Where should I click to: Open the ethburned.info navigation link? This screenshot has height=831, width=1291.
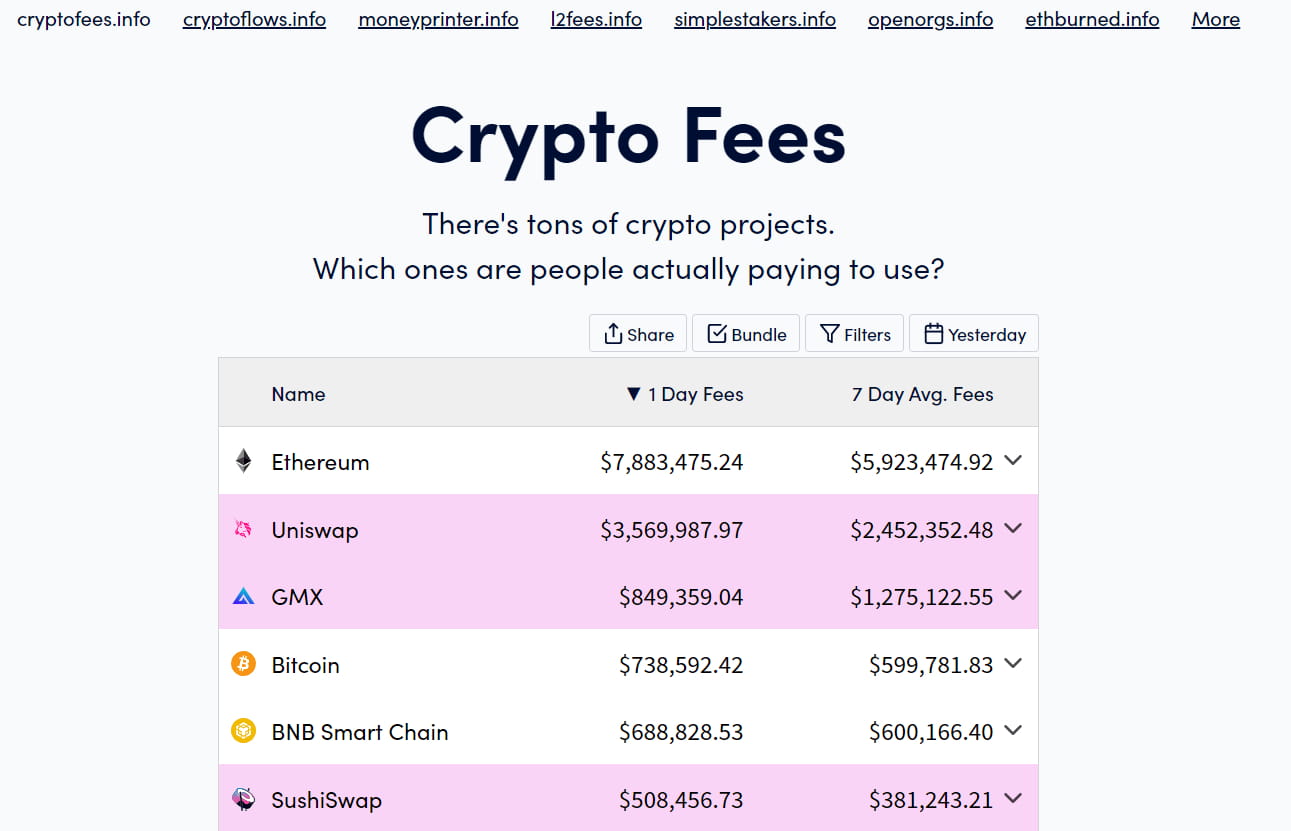click(1092, 19)
